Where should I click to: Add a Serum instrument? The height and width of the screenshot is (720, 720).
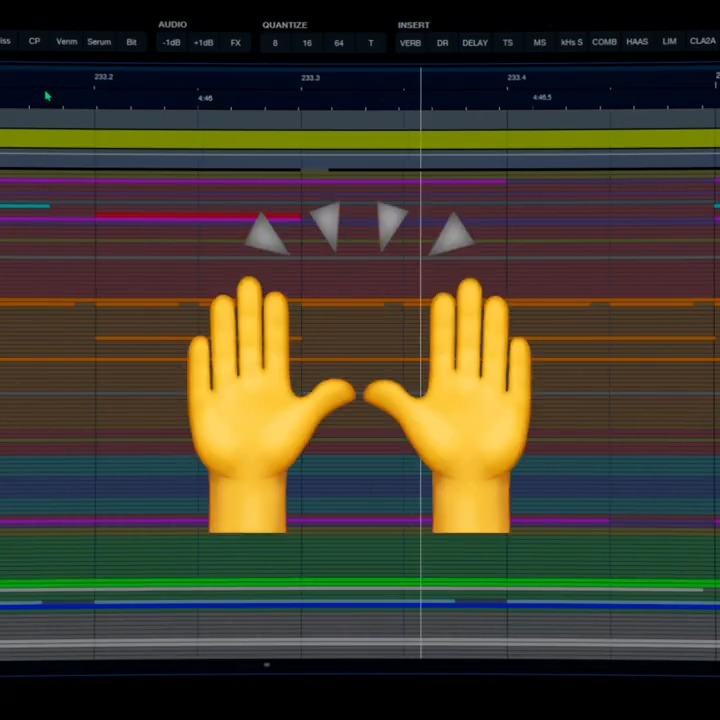click(x=99, y=42)
